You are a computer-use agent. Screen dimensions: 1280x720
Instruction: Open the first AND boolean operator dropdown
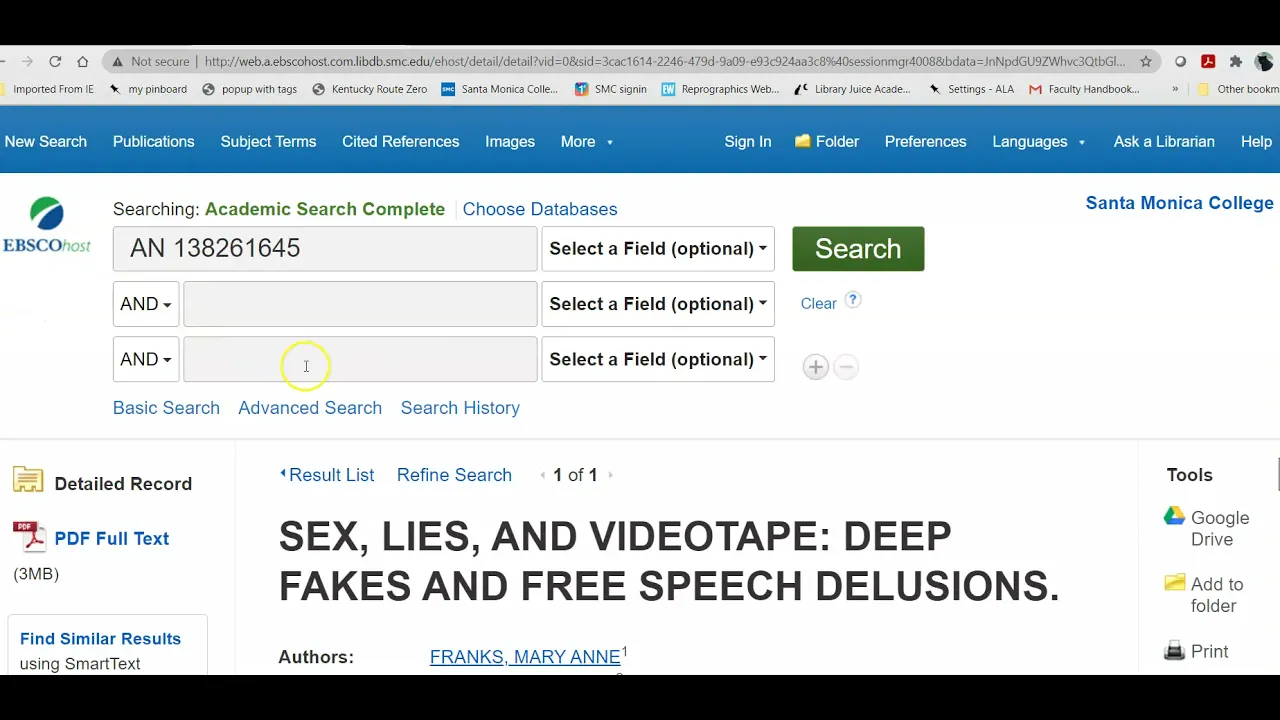click(146, 304)
